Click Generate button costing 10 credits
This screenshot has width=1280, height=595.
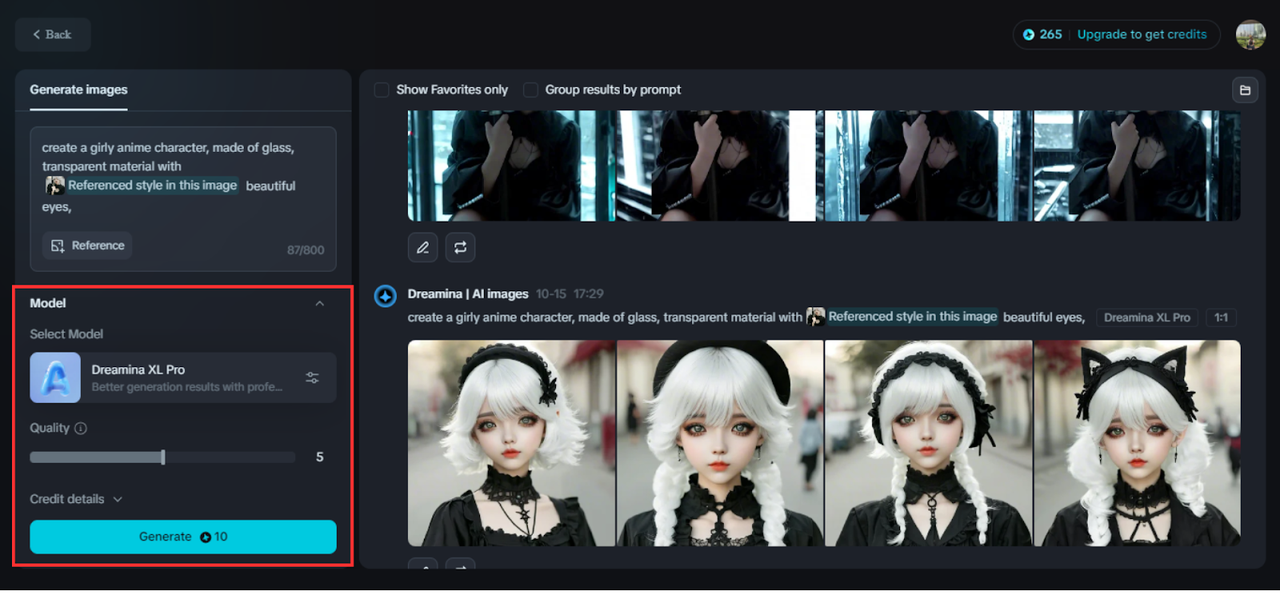tap(183, 537)
